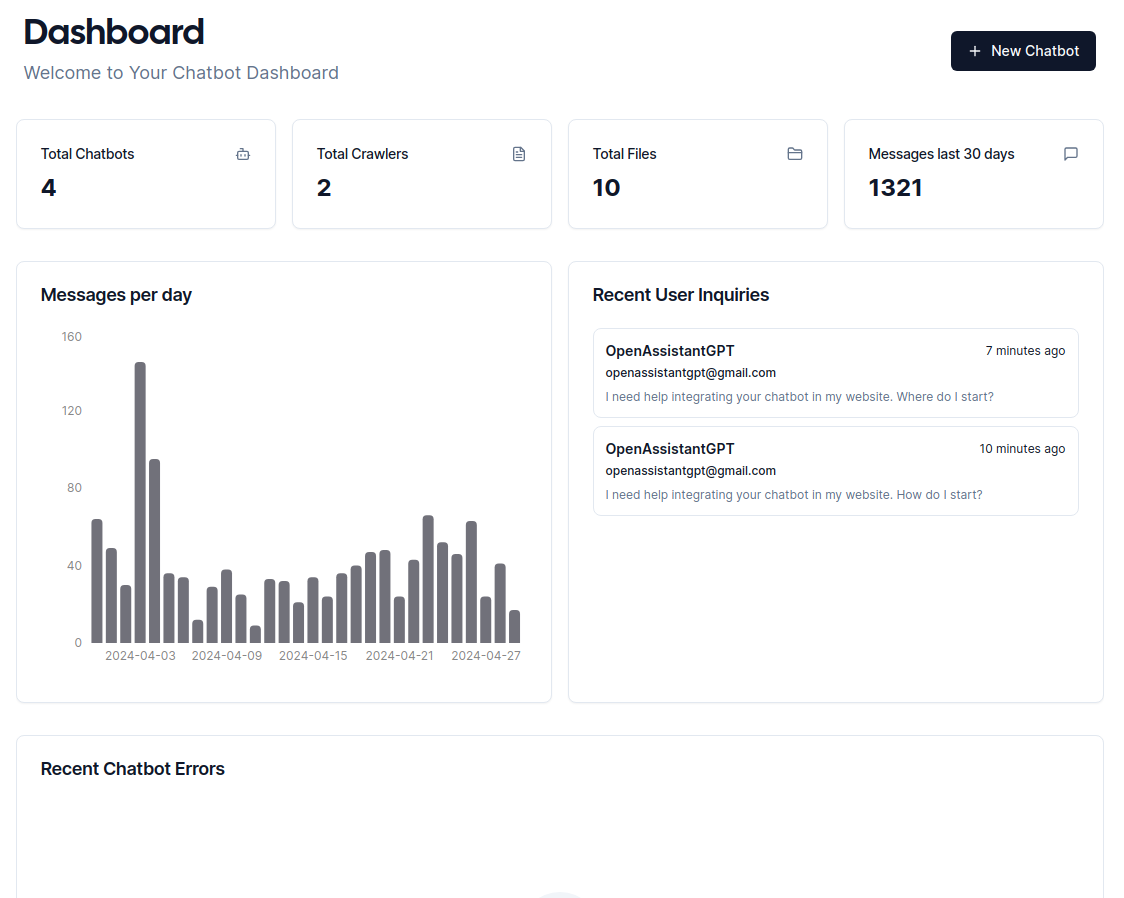Viewport: 1124px width, 898px height.
Task: Click the Total Files count of 10
Action: click(x=606, y=188)
